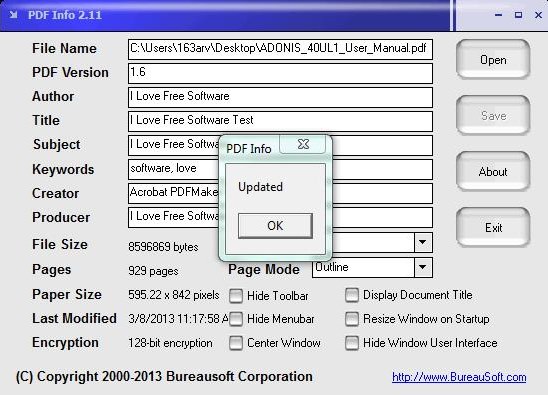The width and height of the screenshot is (548, 395).
Task: Quit using the Exit button
Action: (x=493, y=228)
